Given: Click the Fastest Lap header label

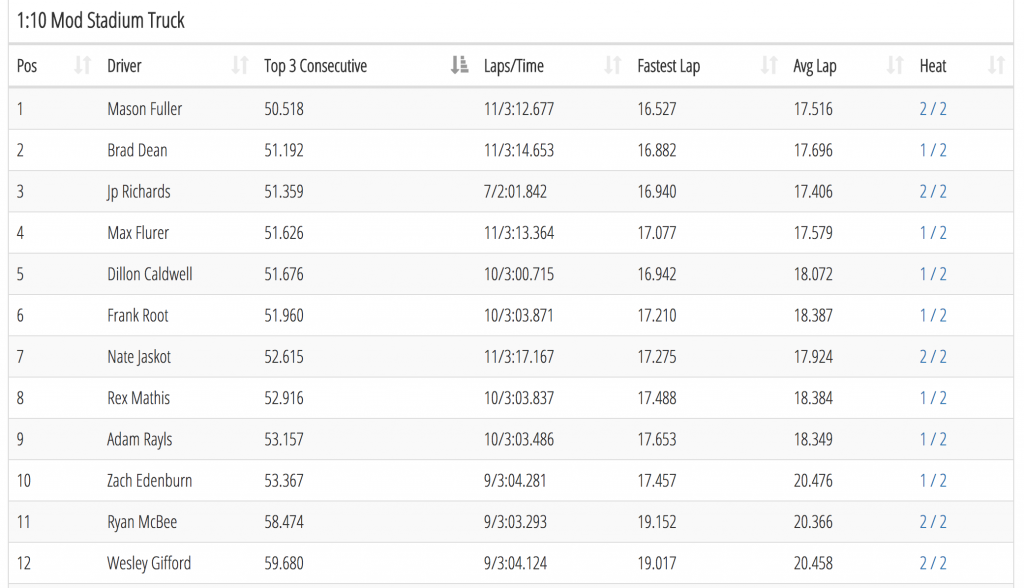Looking at the screenshot, I should coord(668,66).
